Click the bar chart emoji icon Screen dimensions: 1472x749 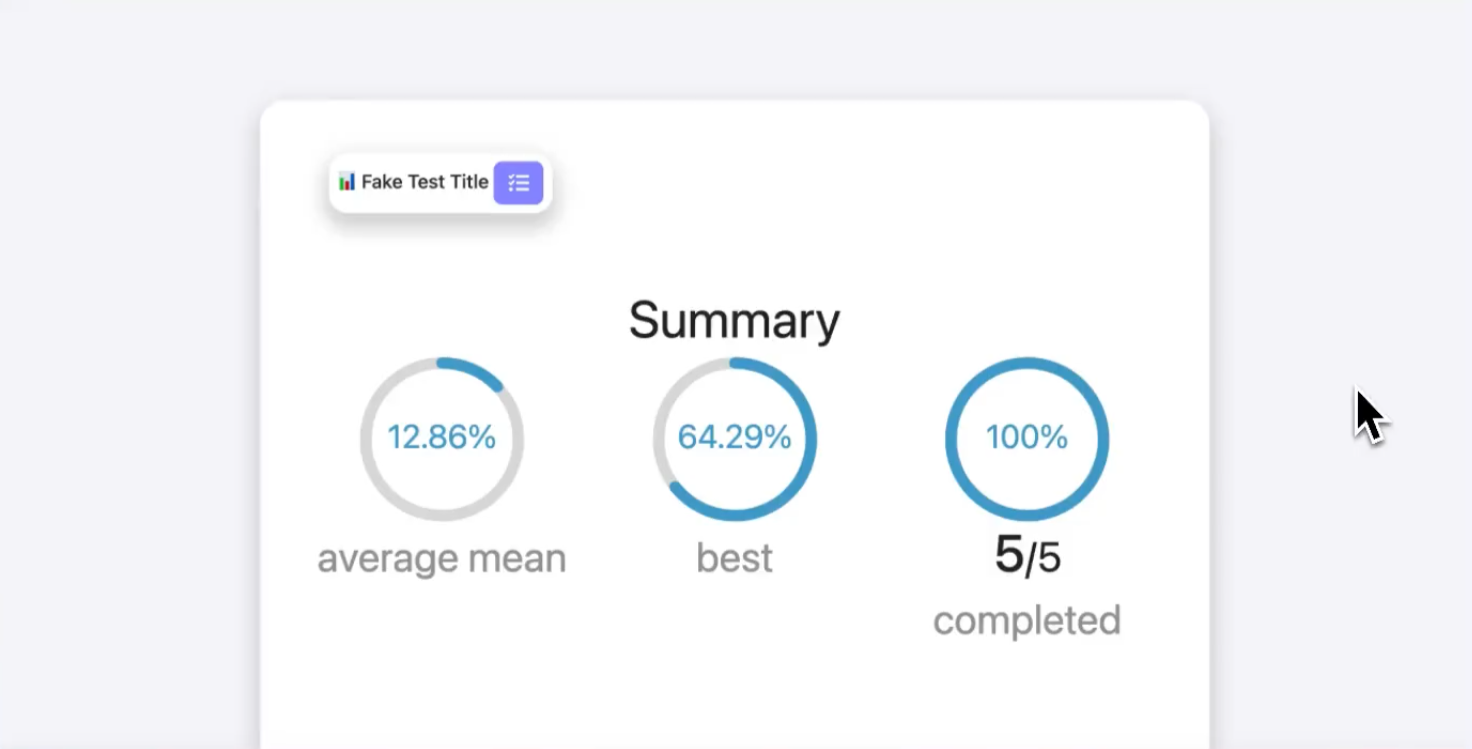click(x=347, y=182)
